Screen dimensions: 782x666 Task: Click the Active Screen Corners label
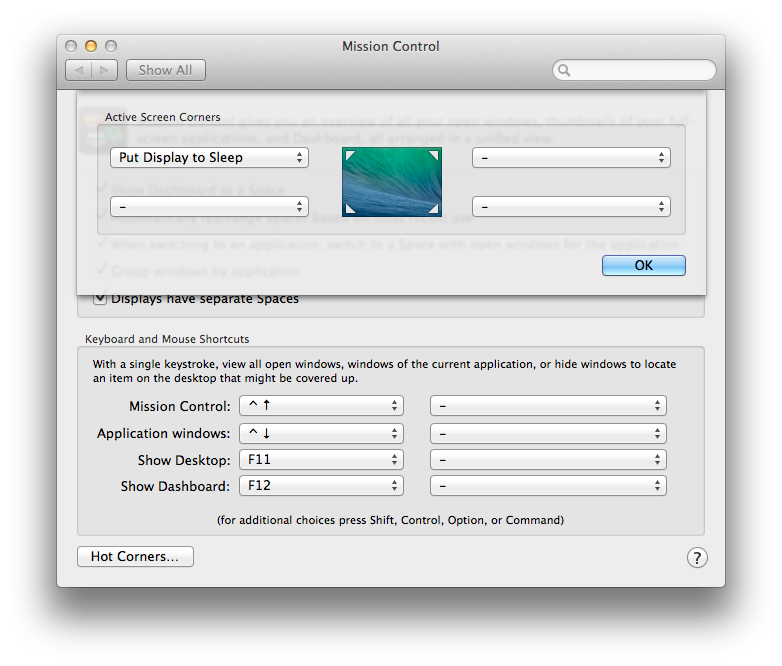tap(163, 117)
